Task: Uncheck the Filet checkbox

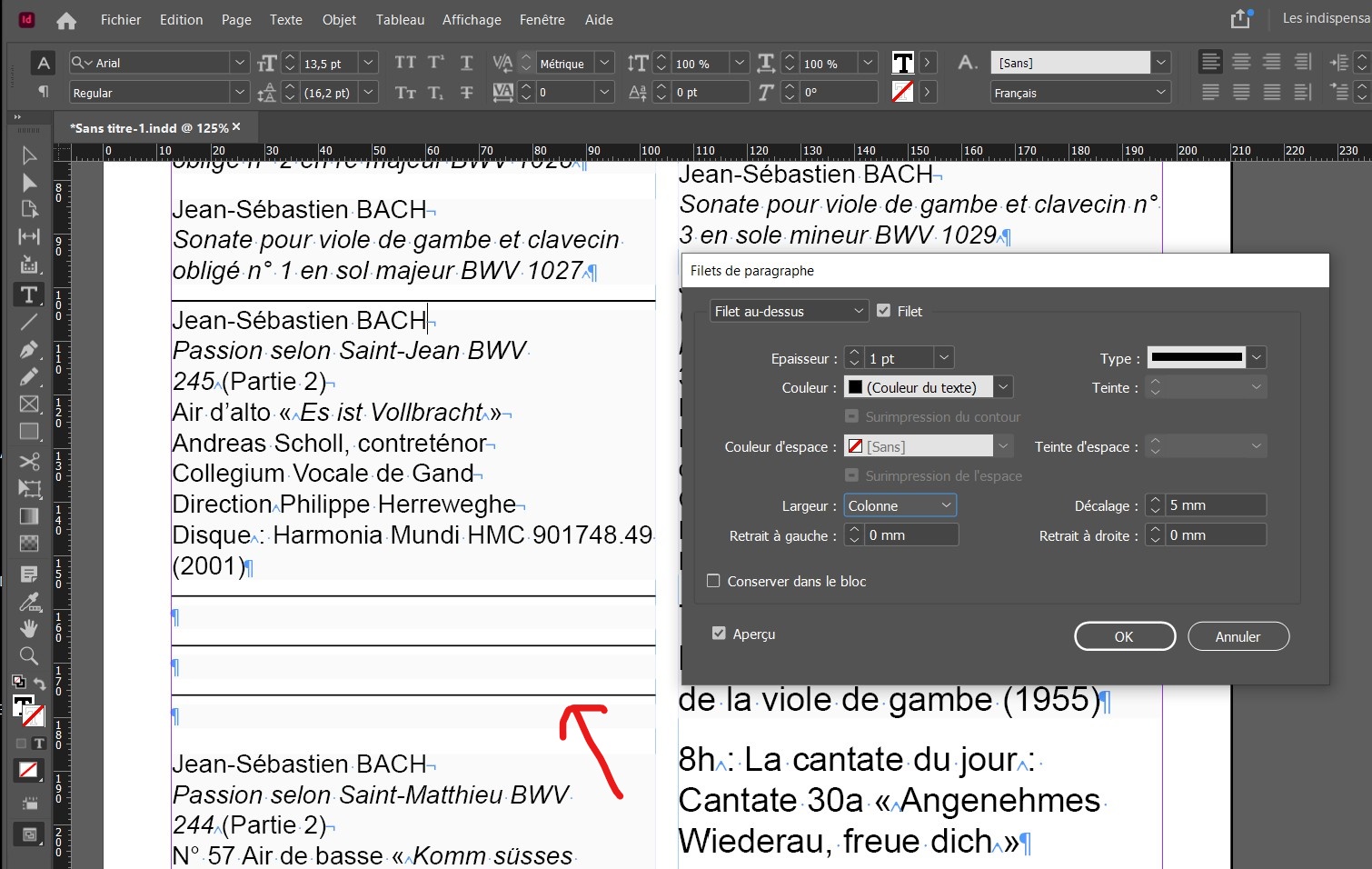Action: click(883, 310)
